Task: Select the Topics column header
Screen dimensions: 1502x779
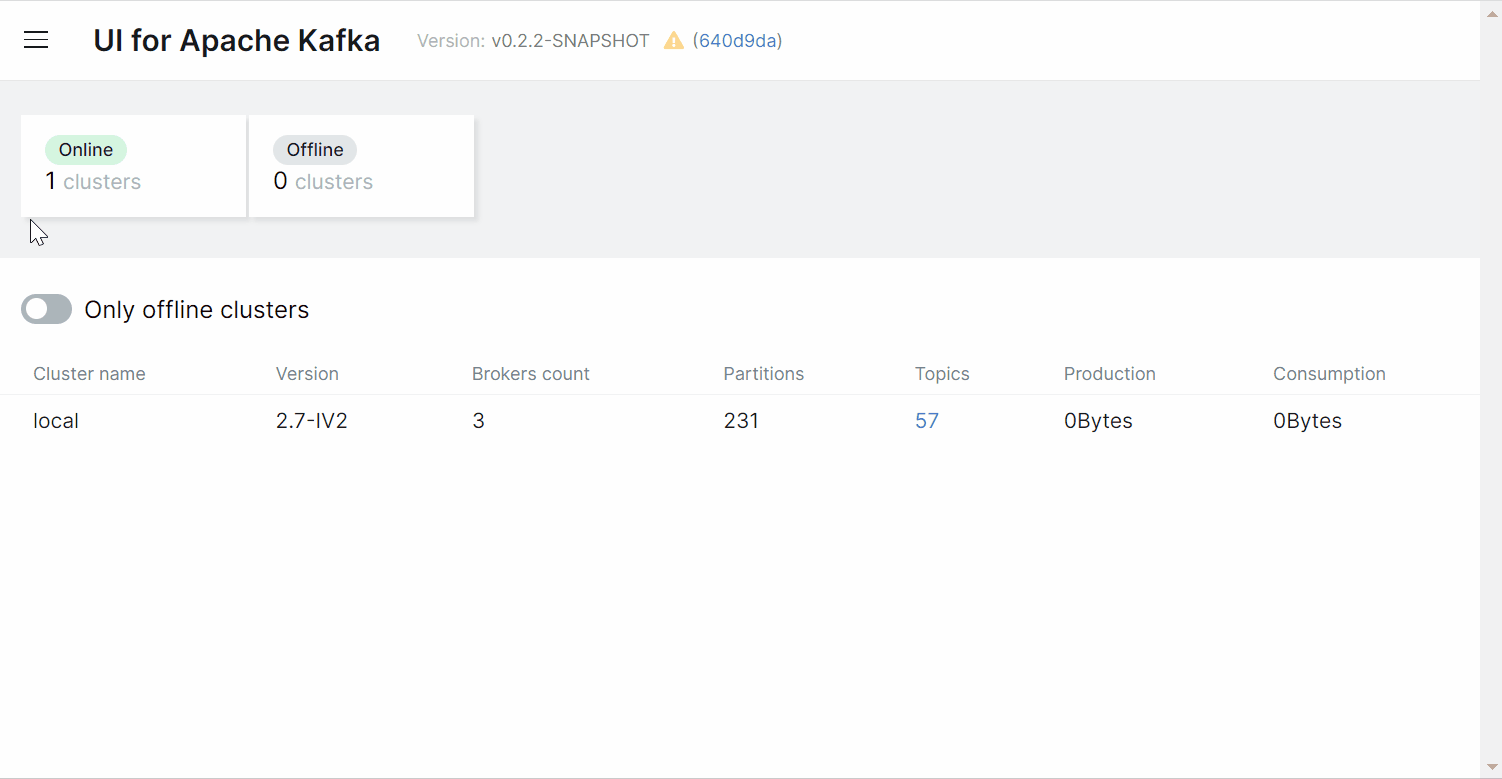Action: click(941, 373)
